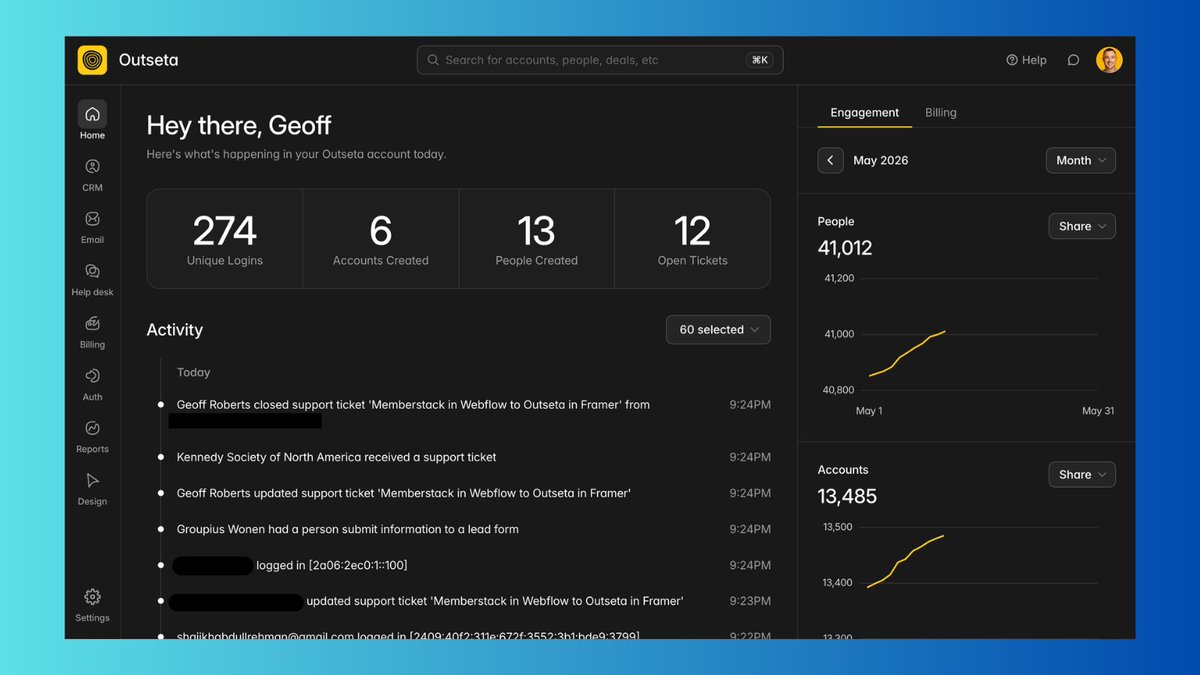Open the user profile avatar
Image resolution: width=1200 pixels, height=675 pixels.
pos(1109,60)
